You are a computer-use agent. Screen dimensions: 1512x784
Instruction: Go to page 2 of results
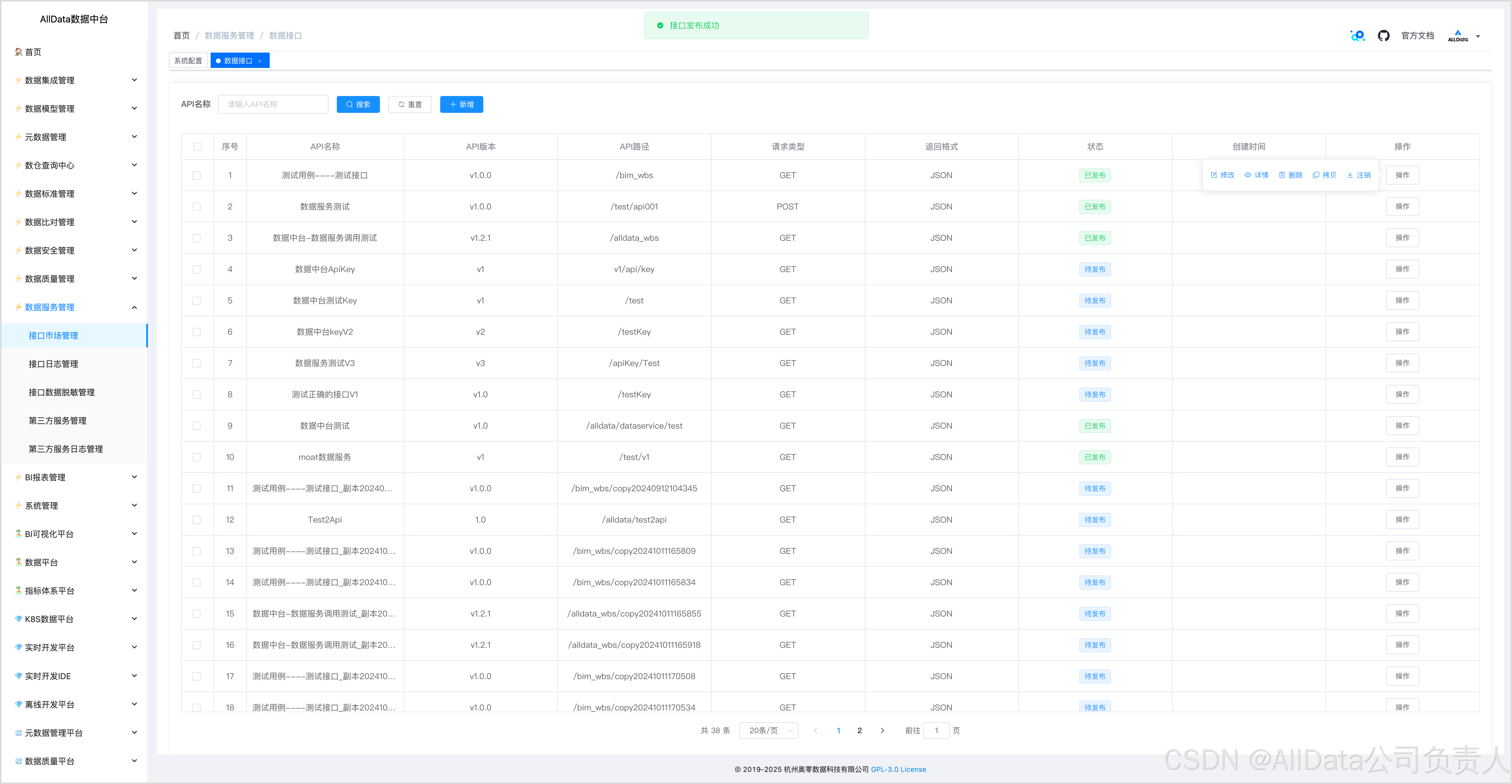click(859, 731)
